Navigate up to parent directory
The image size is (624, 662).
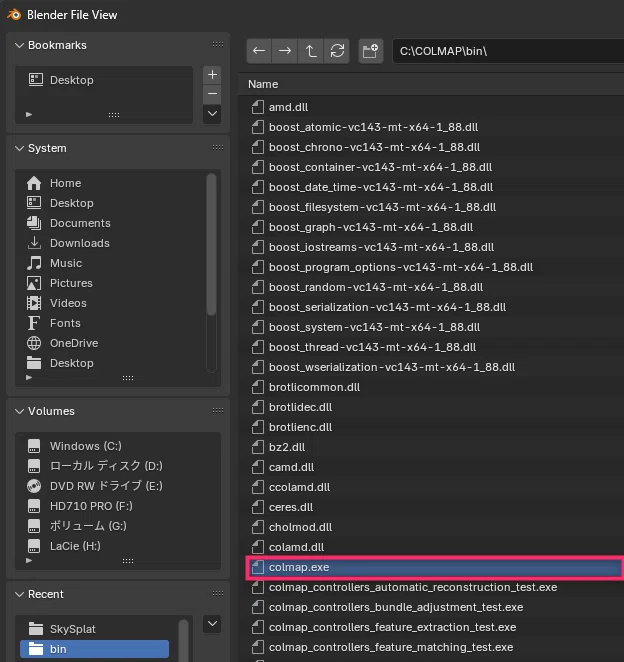(311, 51)
